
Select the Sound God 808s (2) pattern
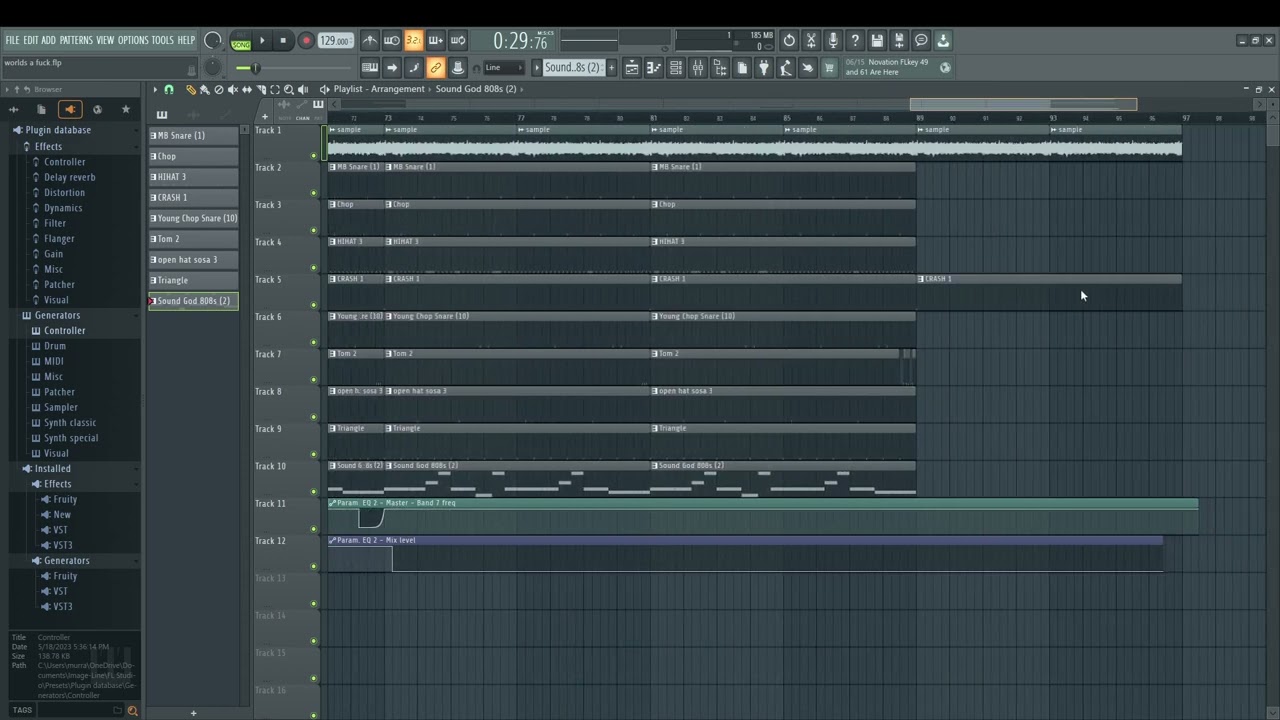193,301
